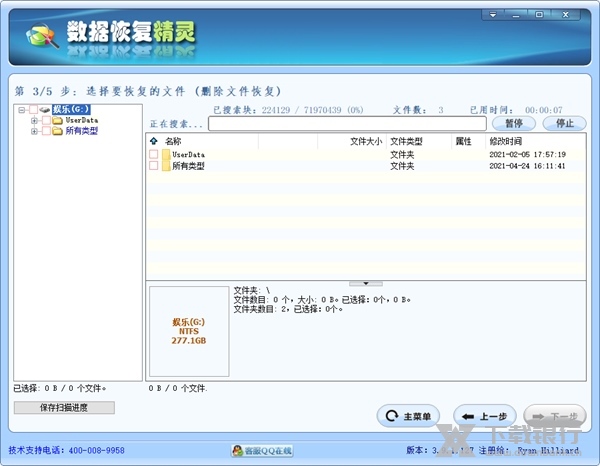
Task: Sort by 文件类型 column header
Action: [406, 142]
